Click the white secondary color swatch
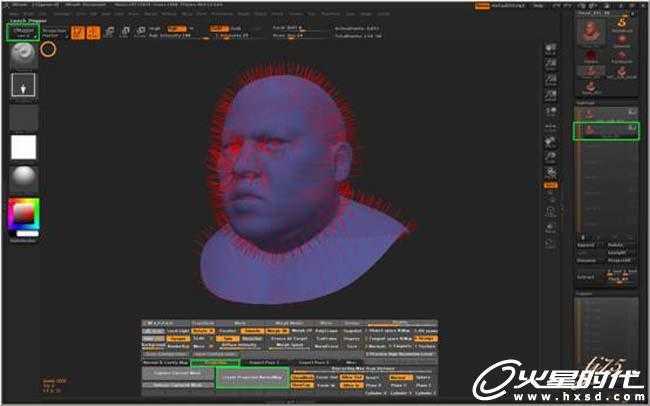Screen dimensions: 650x406 click(28, 234)
